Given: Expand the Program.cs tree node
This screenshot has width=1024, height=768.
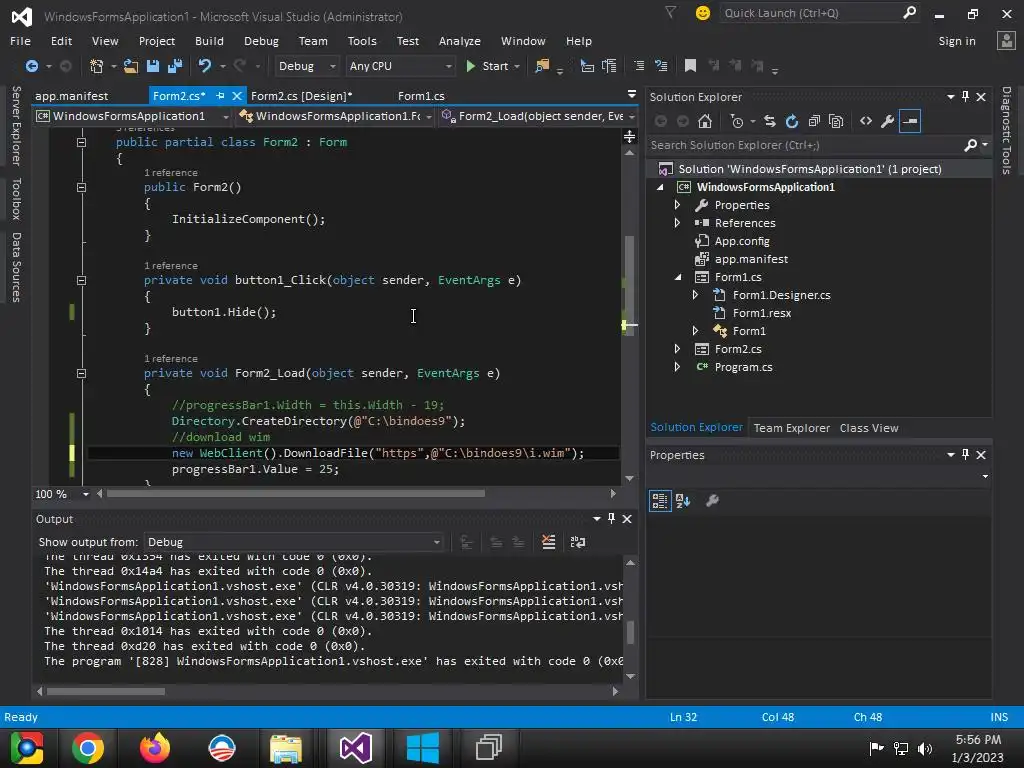Looking at the screenshot, I should 677,367.
